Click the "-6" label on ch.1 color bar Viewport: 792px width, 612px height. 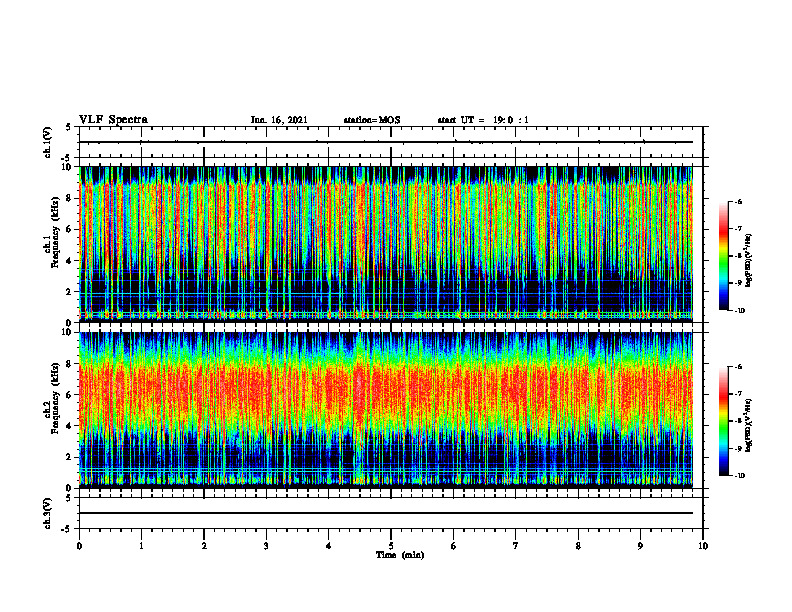(738, 201)
